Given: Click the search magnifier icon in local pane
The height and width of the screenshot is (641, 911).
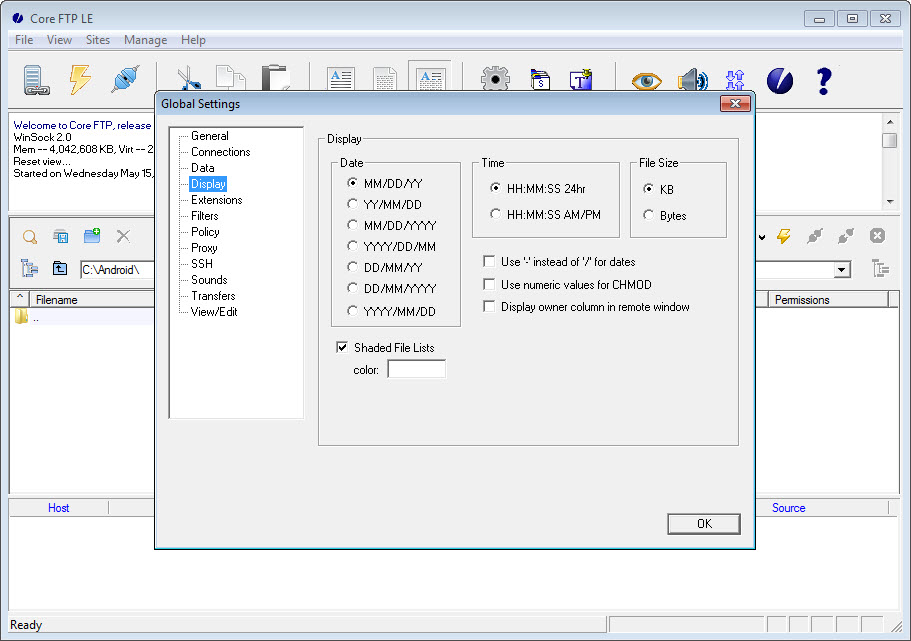Looking at the screenshot, I should (x=30, y=237).
